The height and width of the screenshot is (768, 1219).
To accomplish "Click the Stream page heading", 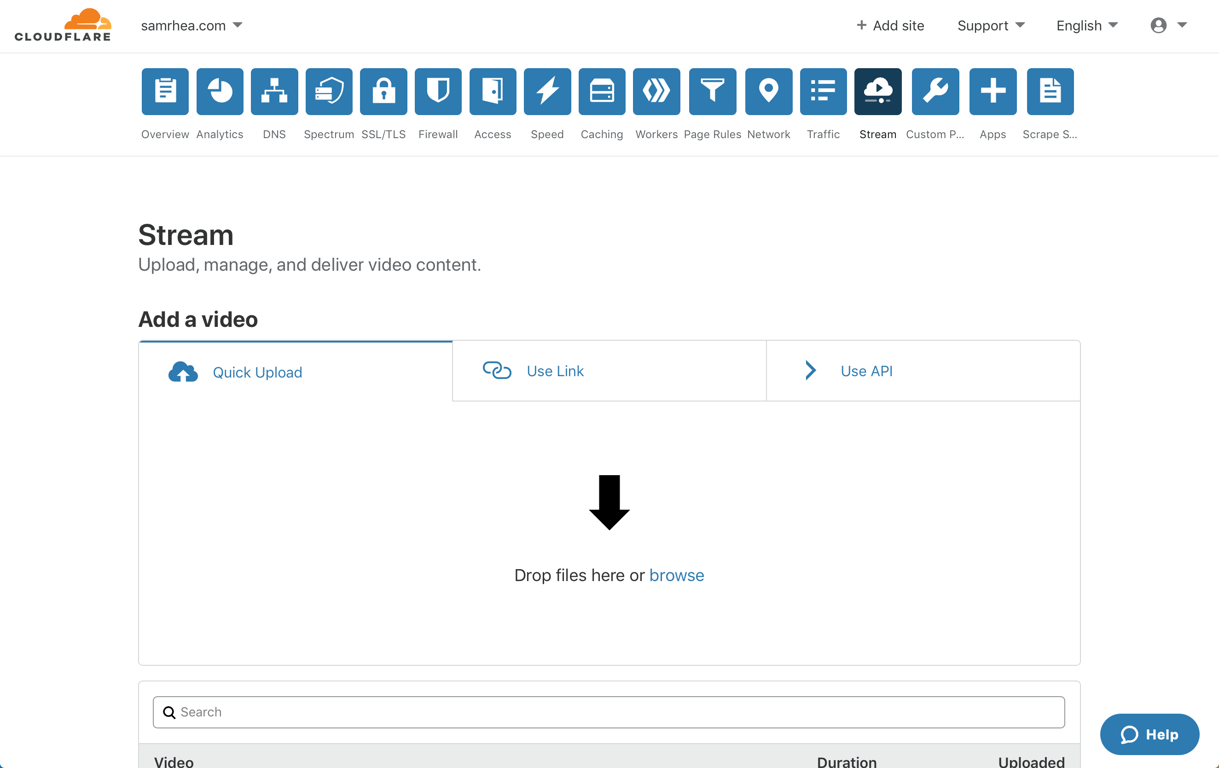I will [186, 235].
